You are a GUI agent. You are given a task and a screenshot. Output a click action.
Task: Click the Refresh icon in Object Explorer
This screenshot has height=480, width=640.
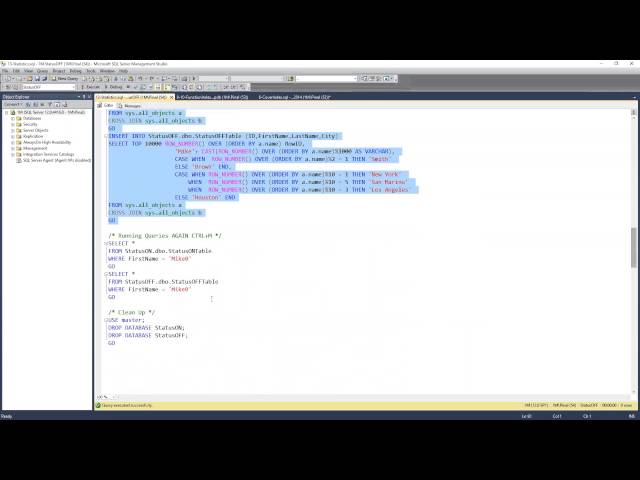57,104
